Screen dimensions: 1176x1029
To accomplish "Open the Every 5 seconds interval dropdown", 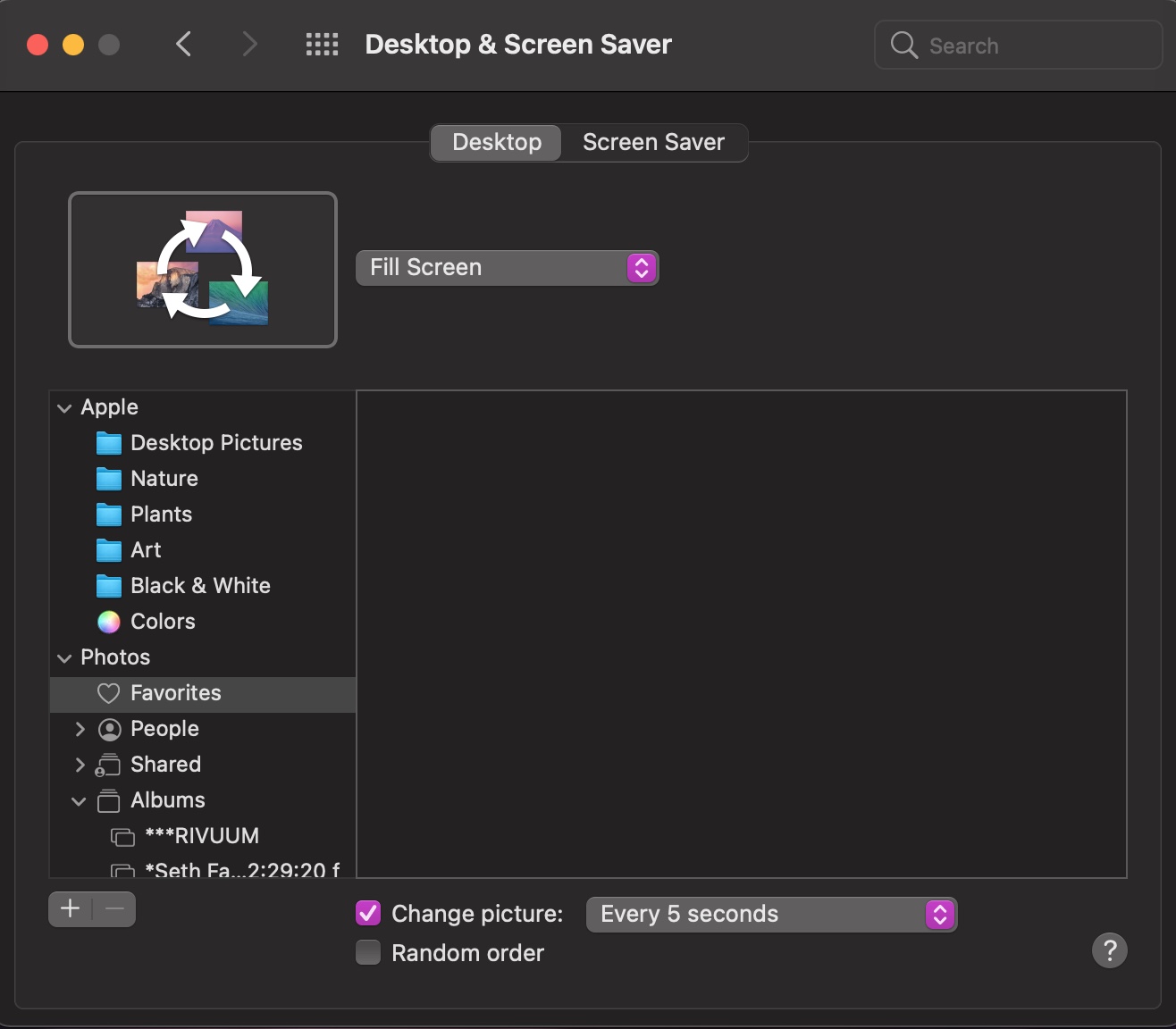I will click(772, 915).
